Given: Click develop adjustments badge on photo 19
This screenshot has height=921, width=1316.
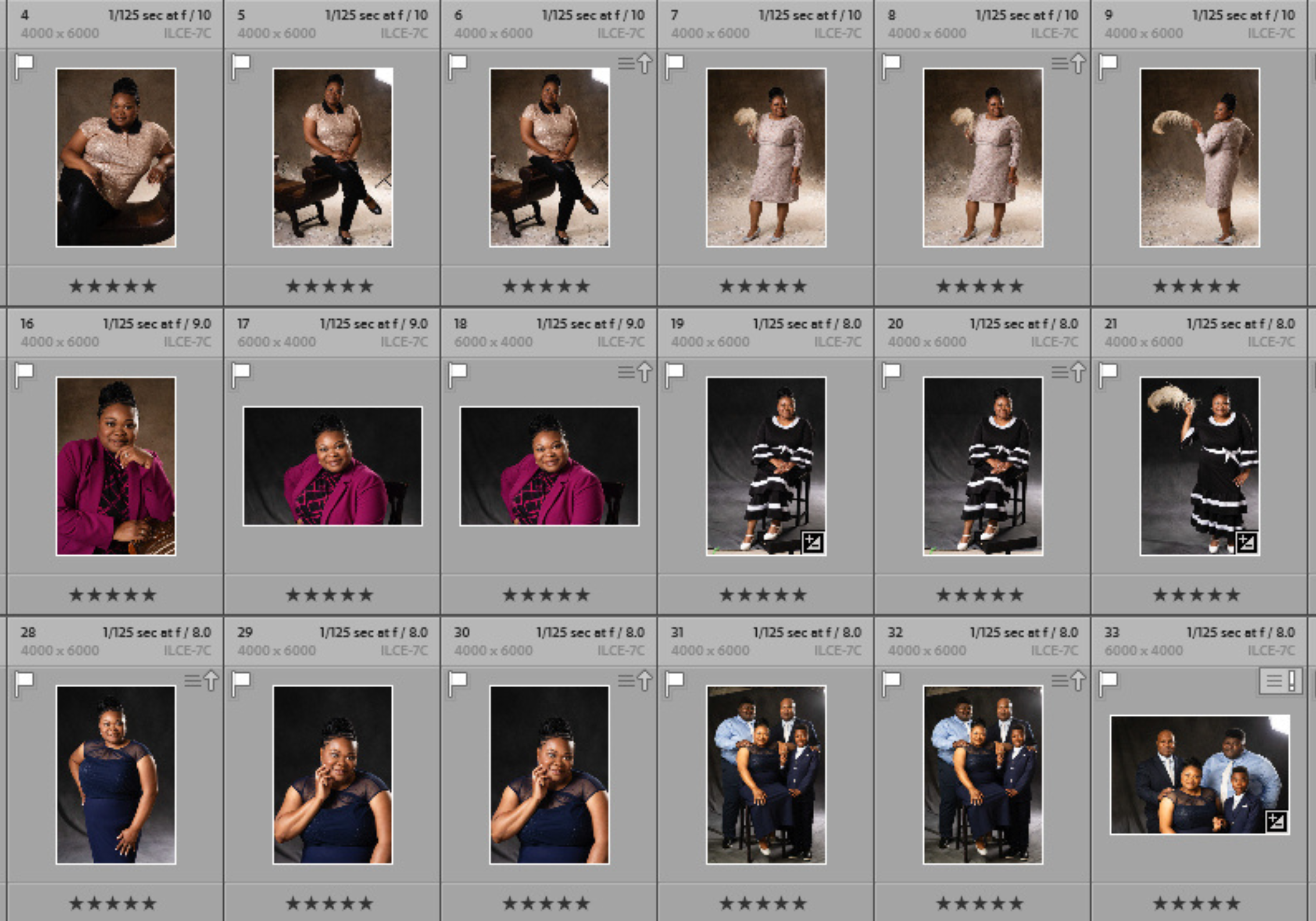Looking at the screenshot, I should [813, 542].
